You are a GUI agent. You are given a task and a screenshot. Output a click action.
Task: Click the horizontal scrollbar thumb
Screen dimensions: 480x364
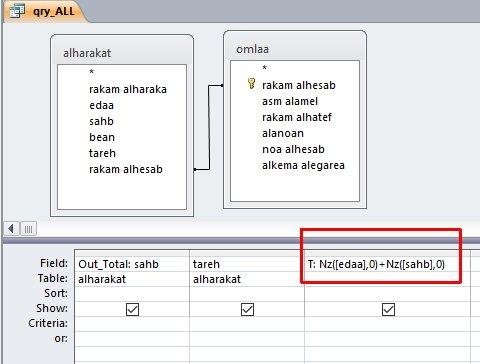click(x=28, y=229)
